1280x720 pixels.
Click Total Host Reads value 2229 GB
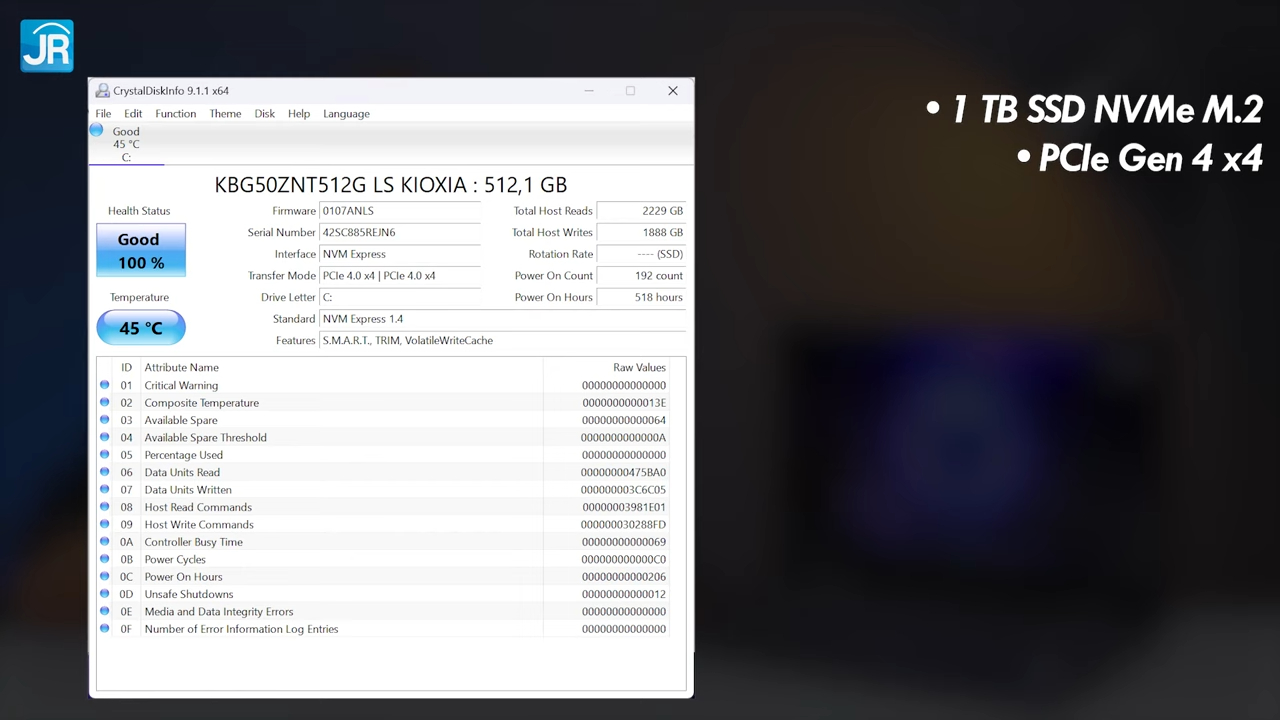click(x=641, y=211)
